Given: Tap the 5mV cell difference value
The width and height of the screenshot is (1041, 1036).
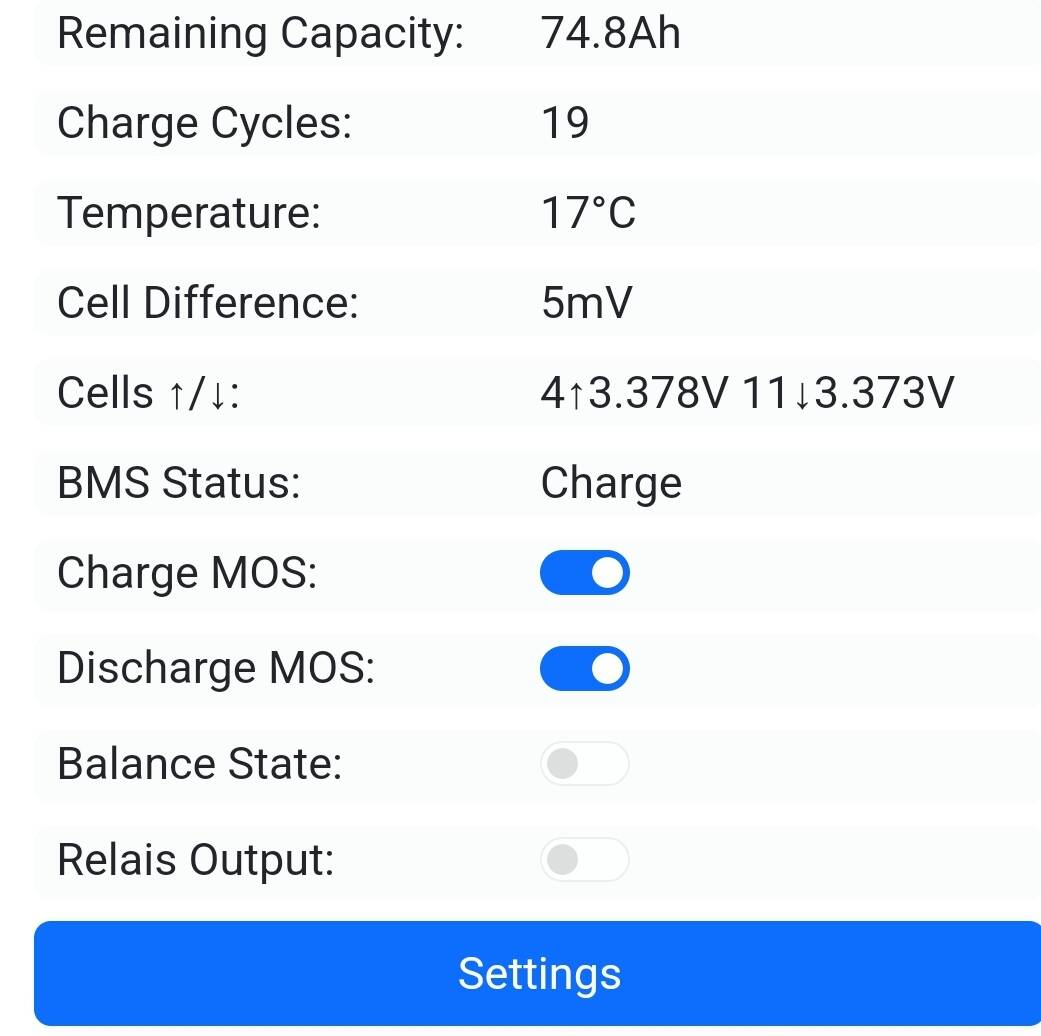Looking at the screenshot, I should 587,303.
